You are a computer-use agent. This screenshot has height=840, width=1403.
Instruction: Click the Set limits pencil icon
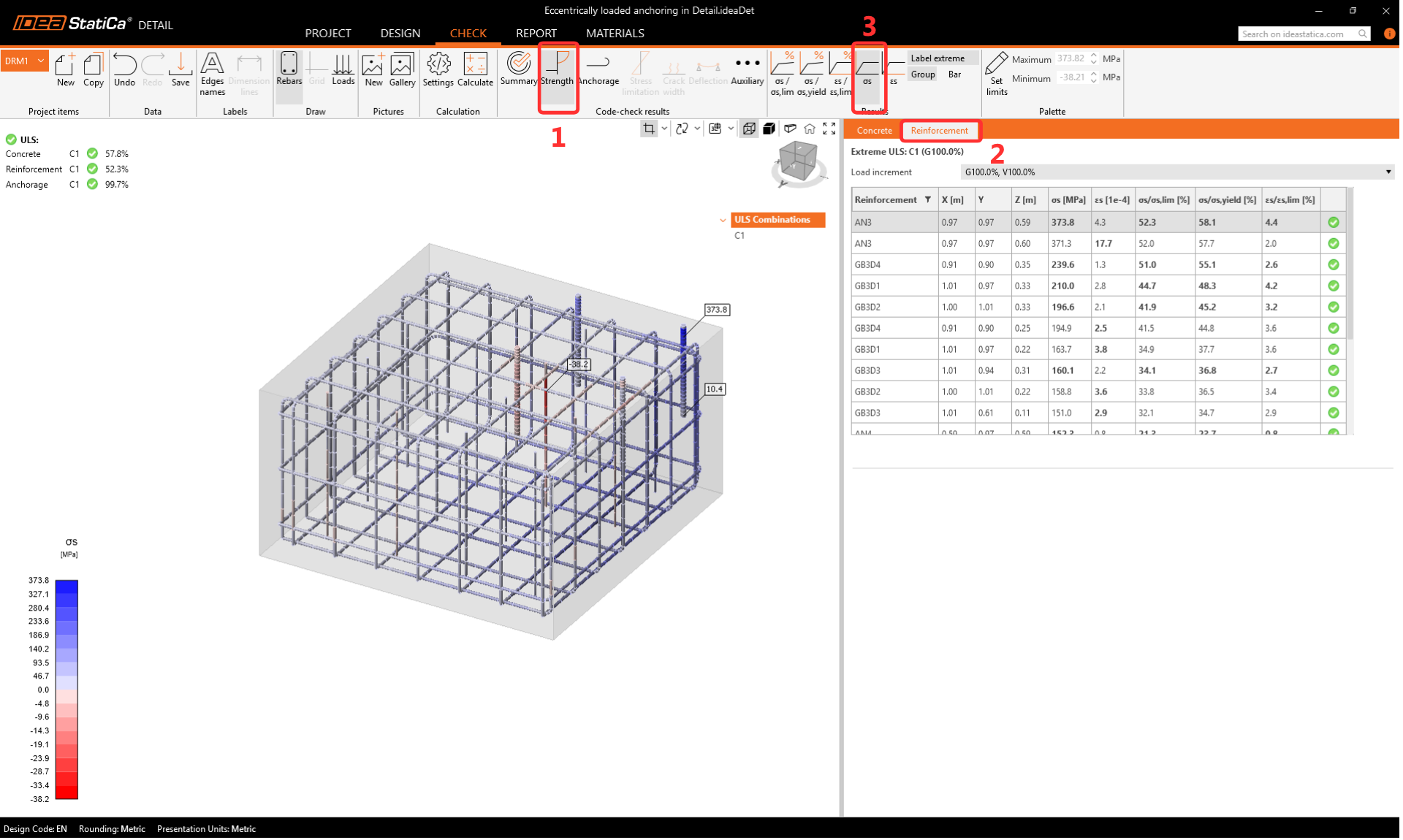(996, 73)
